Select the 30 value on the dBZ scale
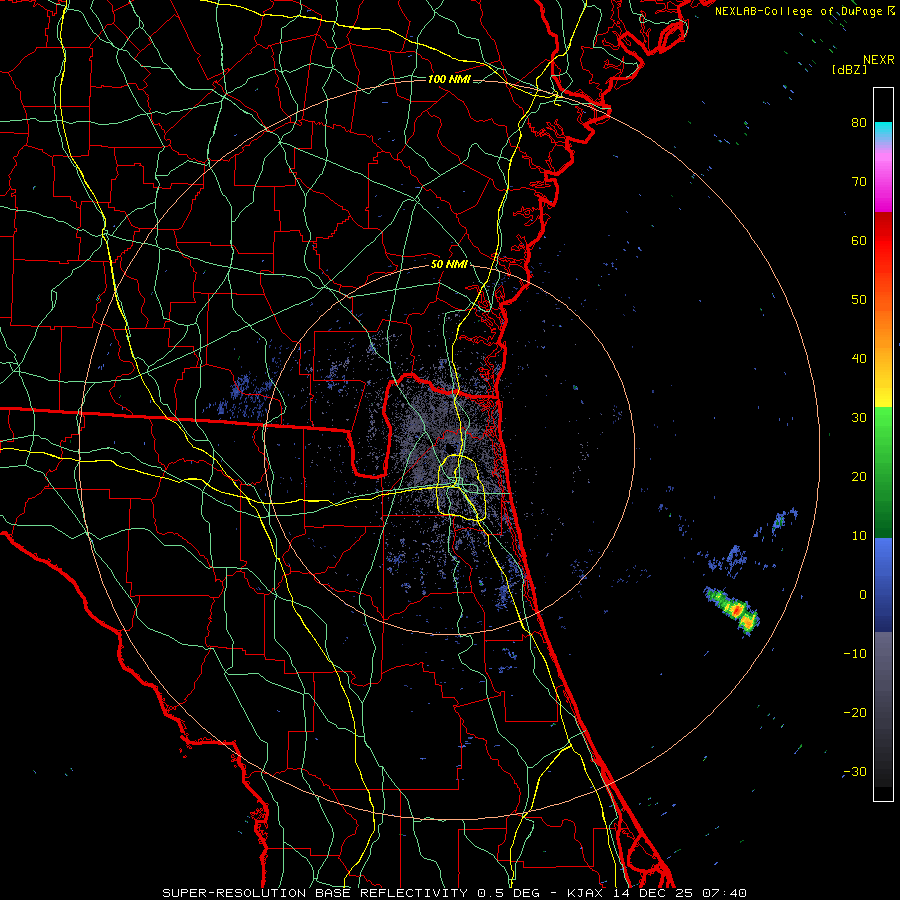The height and width of the screenshot is (900, 900). (x=859, y=417)
